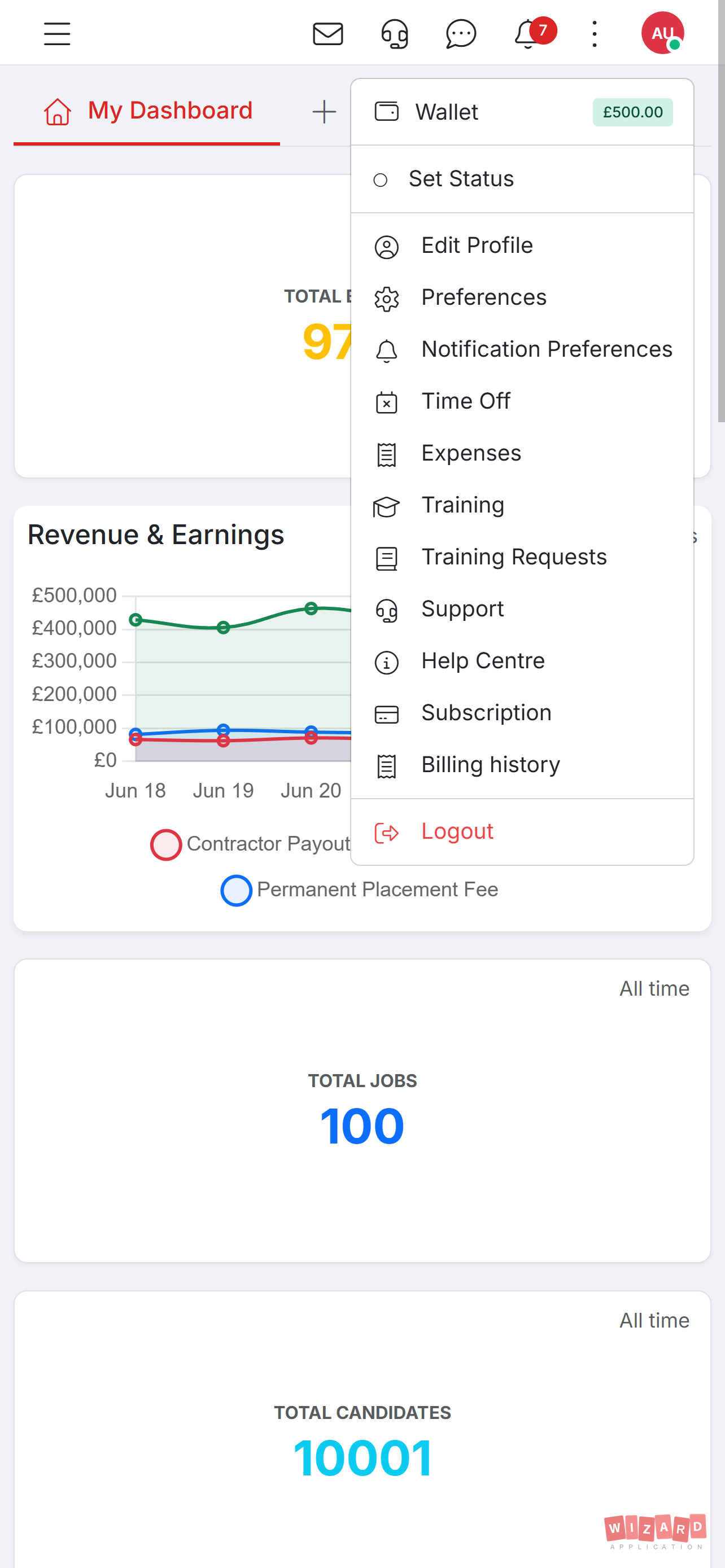Select the Set Status radio circle
This screenshot has width=725, height=1568.
pyautogui.click(x=381, y=180)
